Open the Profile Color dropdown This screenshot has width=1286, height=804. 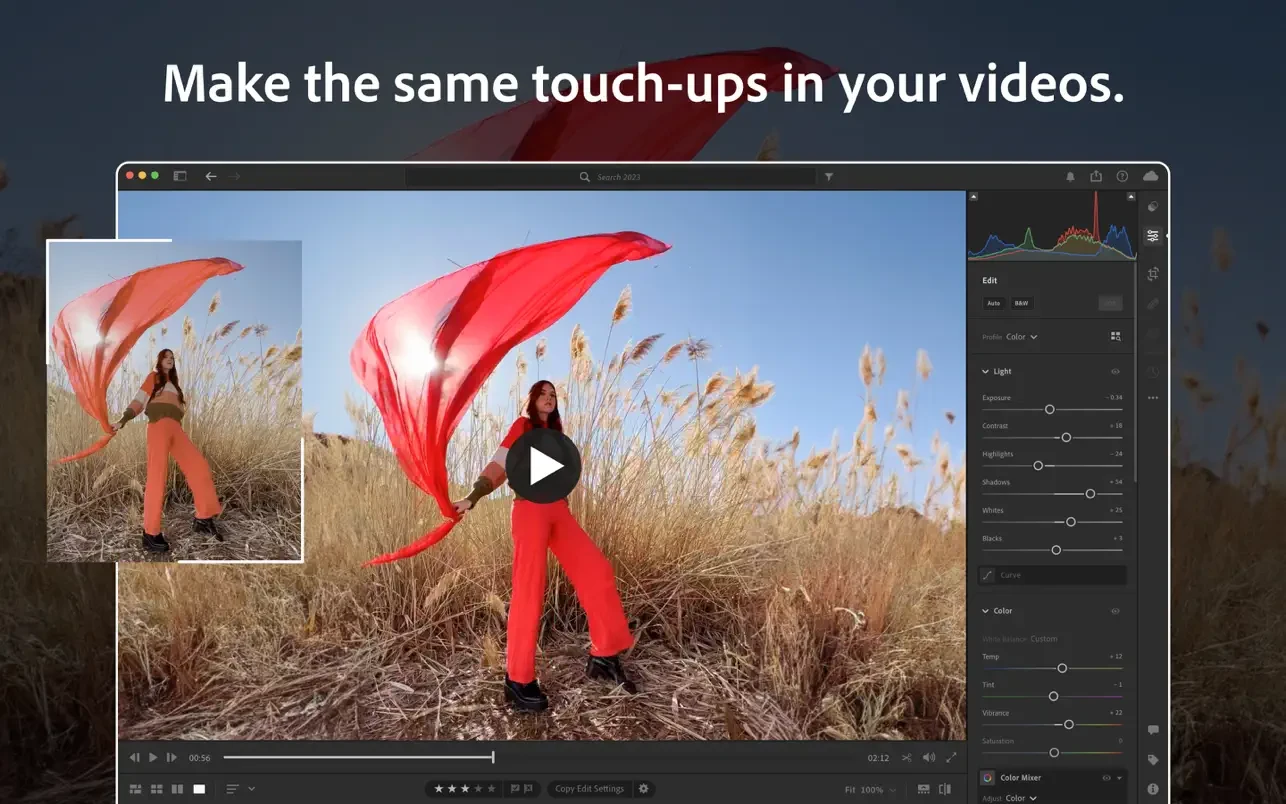(1021, 337)
